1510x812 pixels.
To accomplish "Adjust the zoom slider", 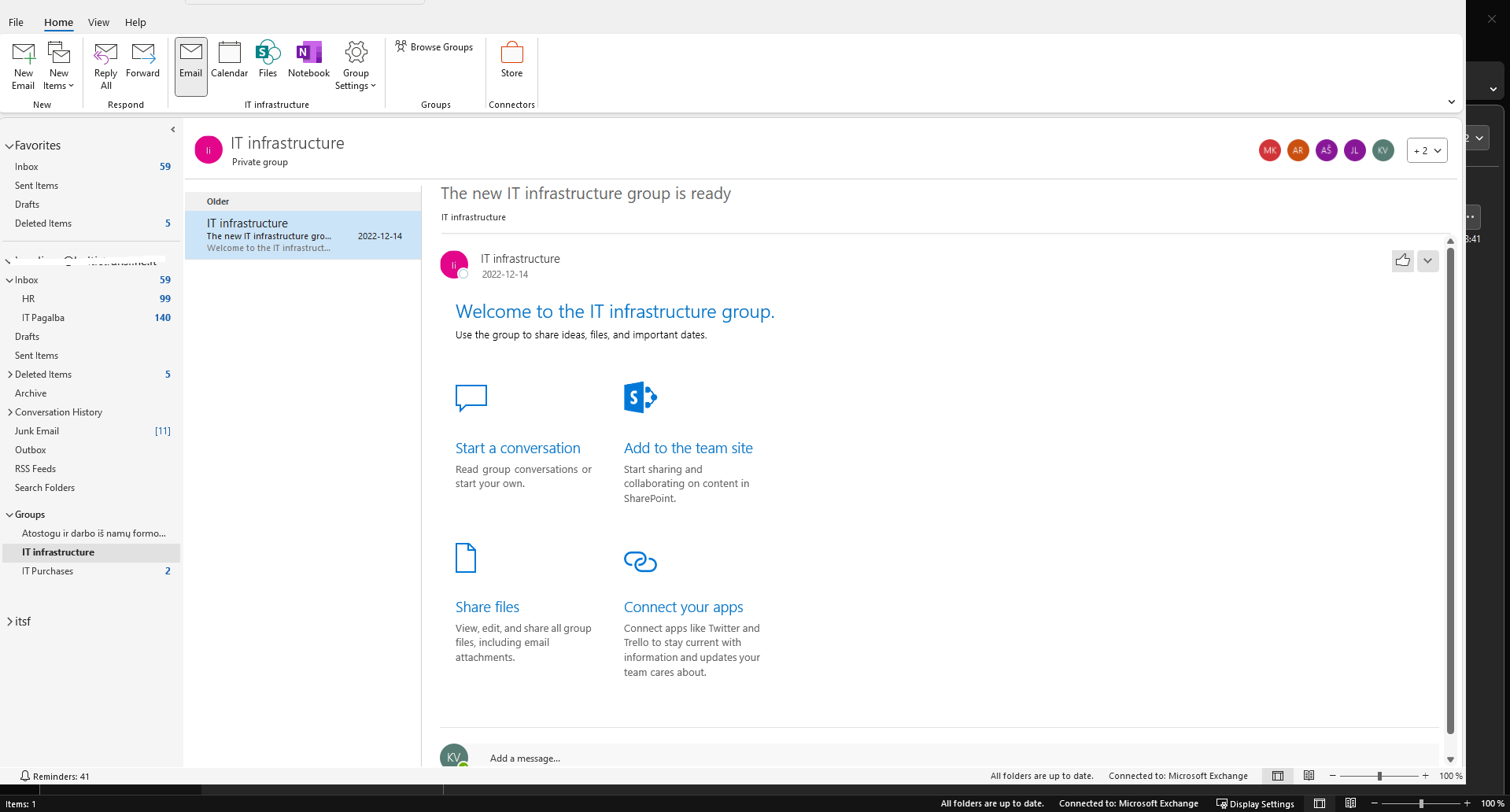I will [1379, 776].
